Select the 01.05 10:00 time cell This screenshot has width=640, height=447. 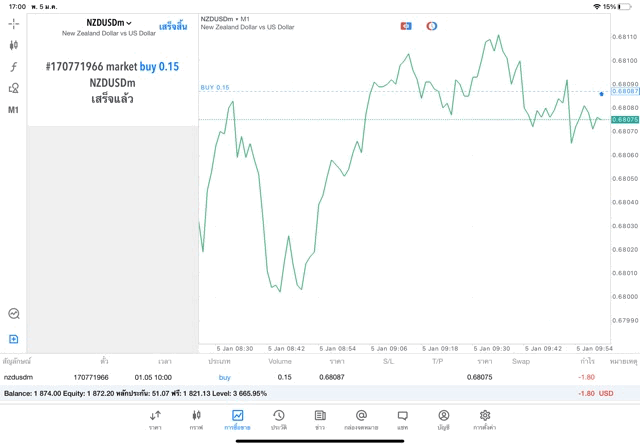(x=153, y=377)
